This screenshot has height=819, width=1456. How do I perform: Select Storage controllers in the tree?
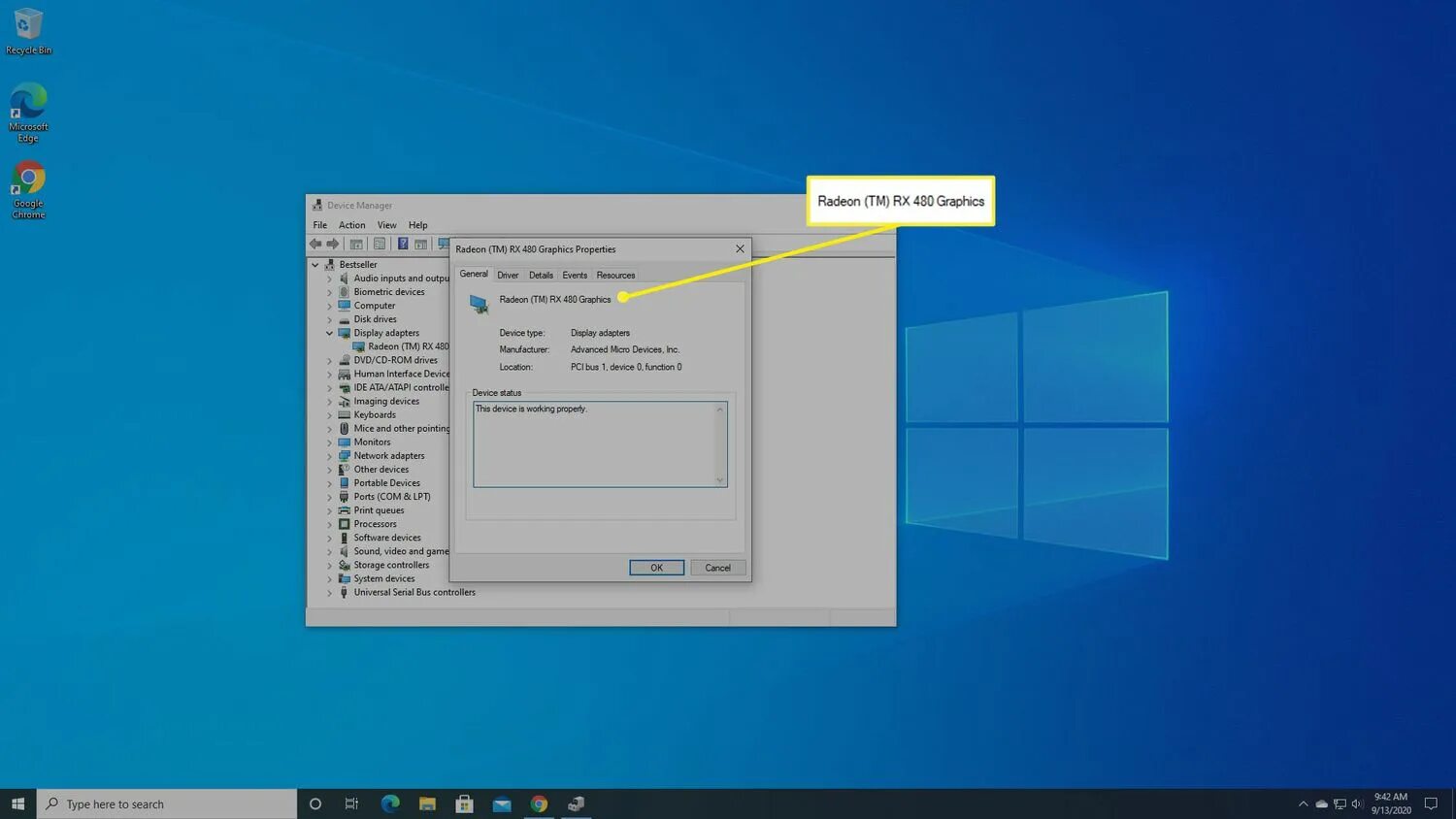[391, 565]
